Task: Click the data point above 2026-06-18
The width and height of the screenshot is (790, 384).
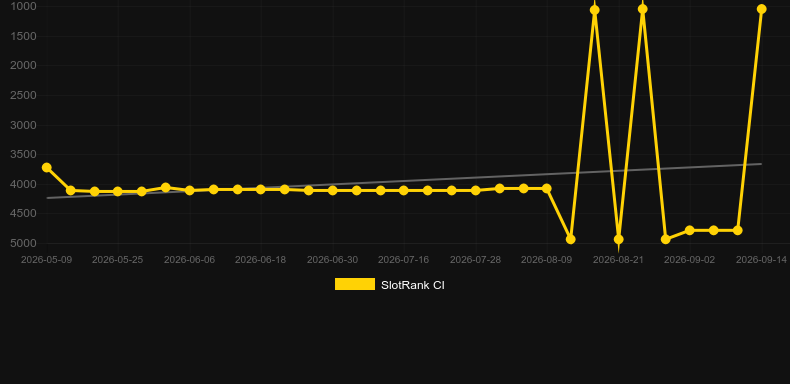Action: pos(260,189)
